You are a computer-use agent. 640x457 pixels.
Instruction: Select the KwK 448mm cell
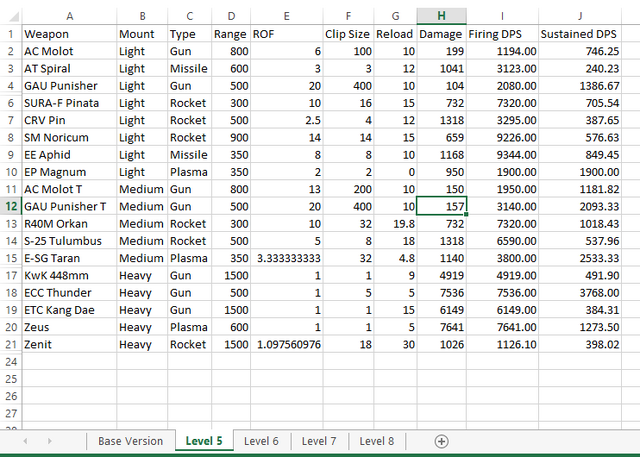coord(69,274)
